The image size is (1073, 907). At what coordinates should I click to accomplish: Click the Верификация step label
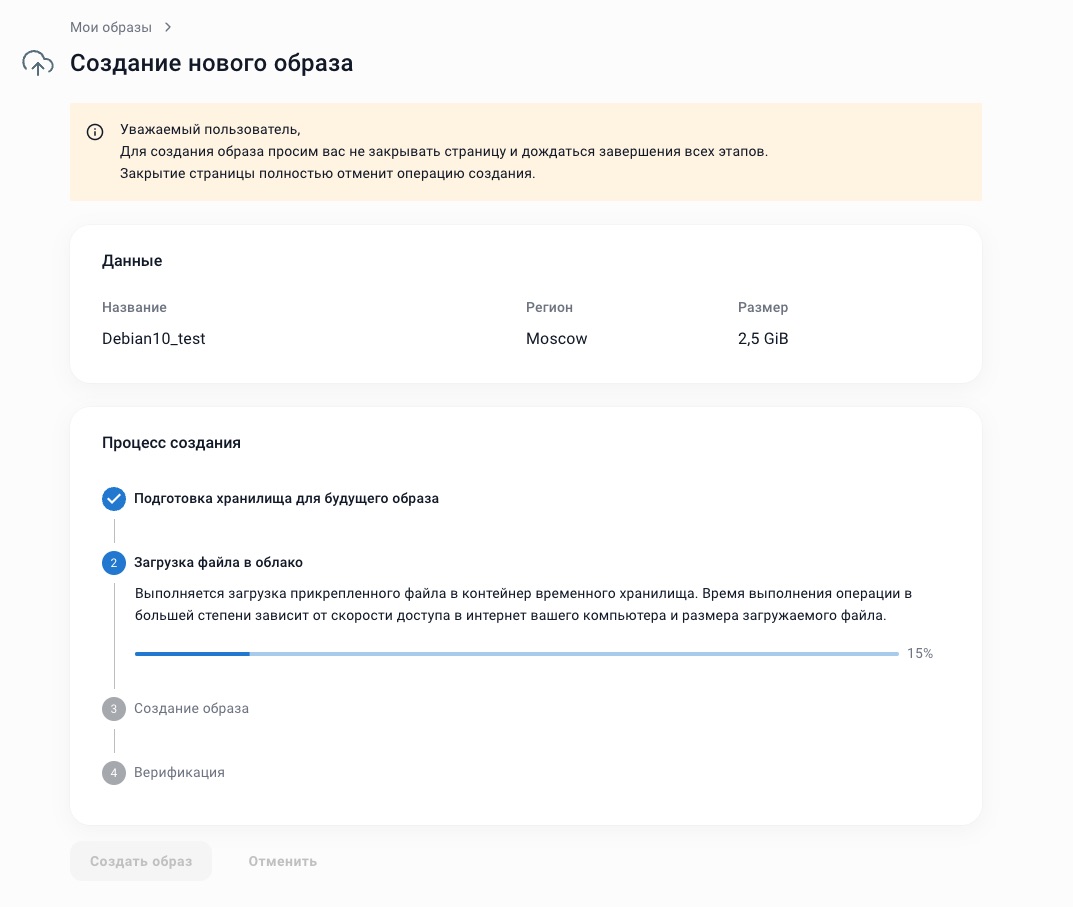point(179,773)
